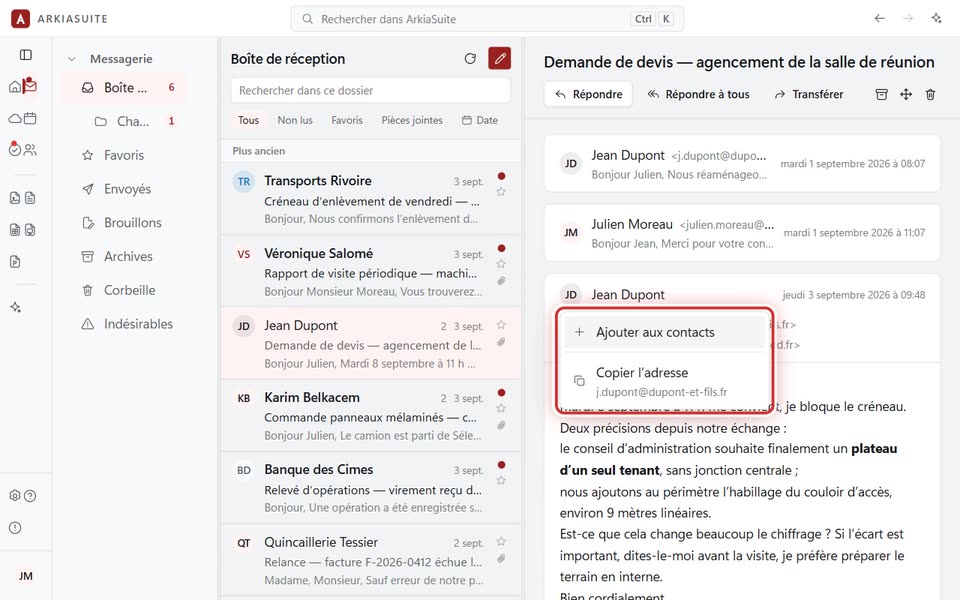Open the AI sparkle icon in the top bar

pos(936,18)
